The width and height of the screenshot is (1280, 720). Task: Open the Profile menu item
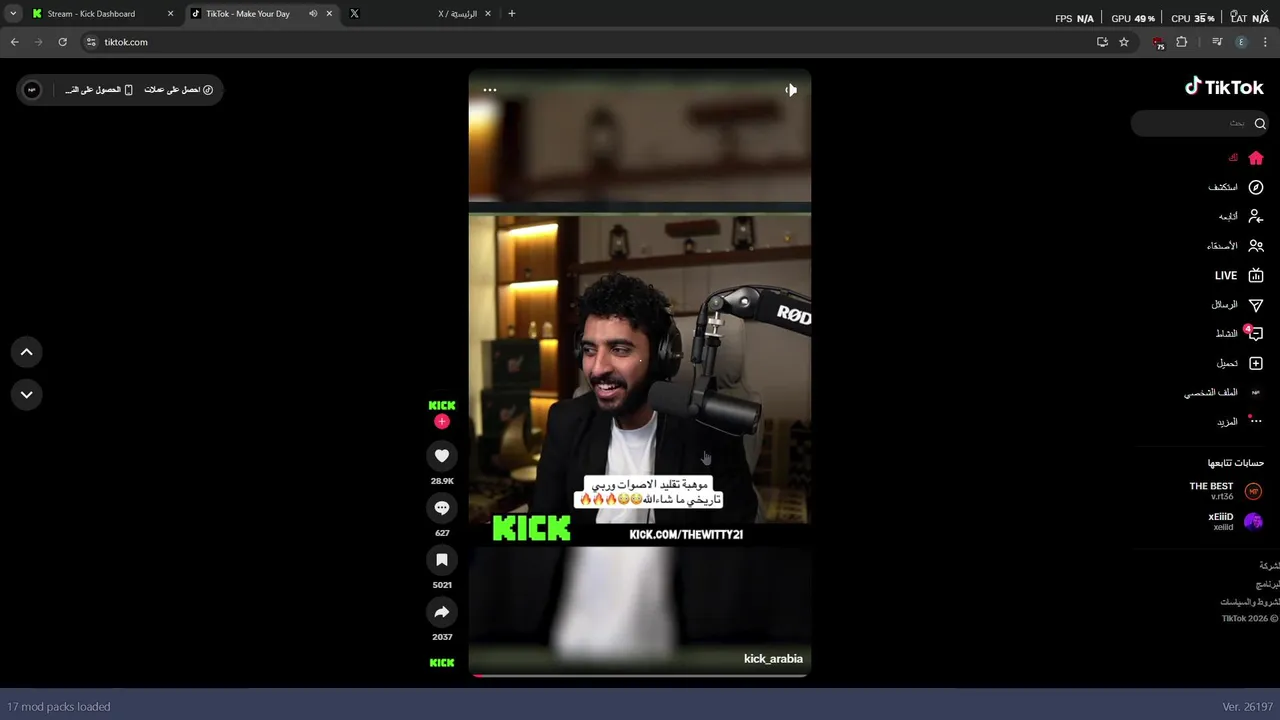coord(1224,393)
